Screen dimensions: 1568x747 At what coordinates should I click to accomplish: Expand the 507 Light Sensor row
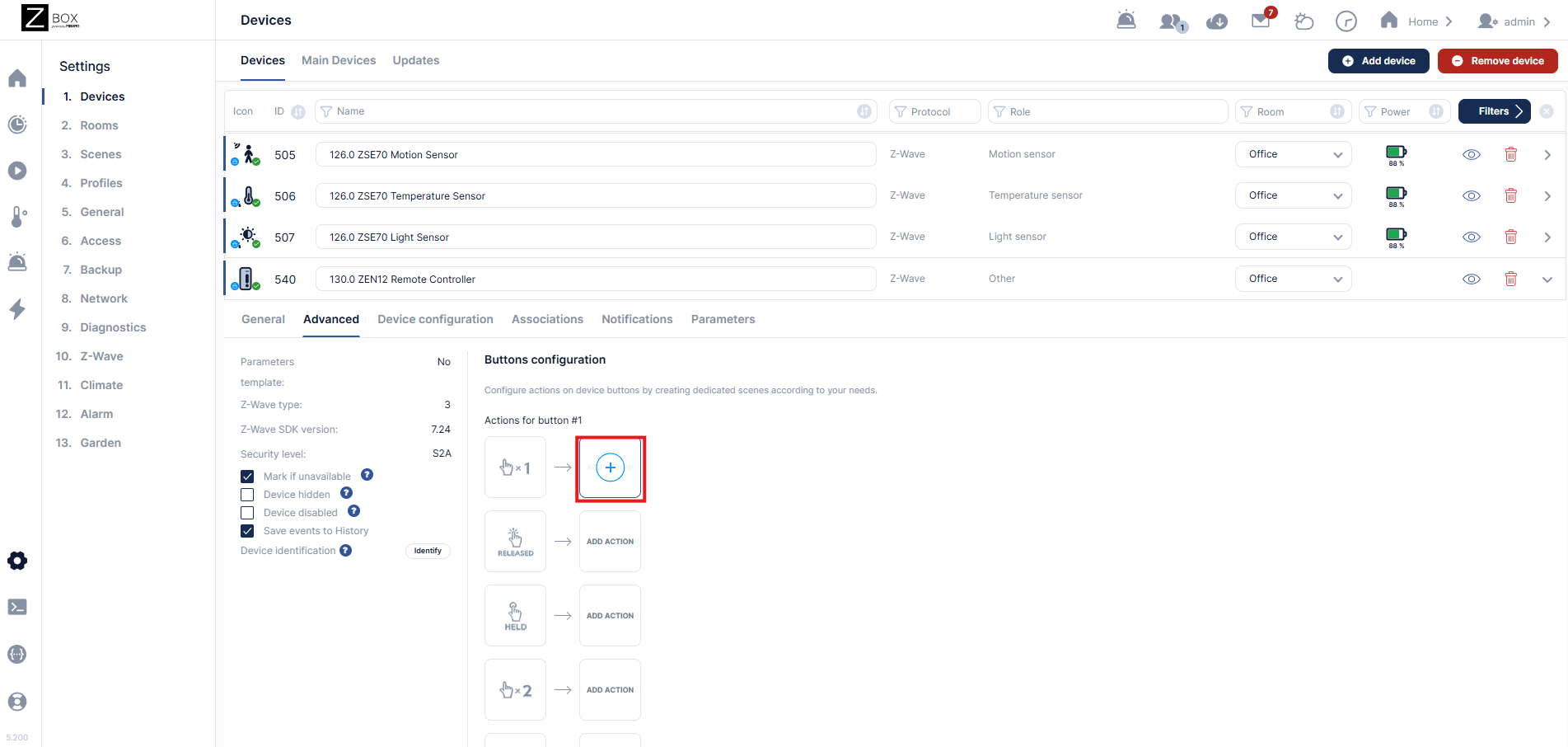[x=1547, y=237]
